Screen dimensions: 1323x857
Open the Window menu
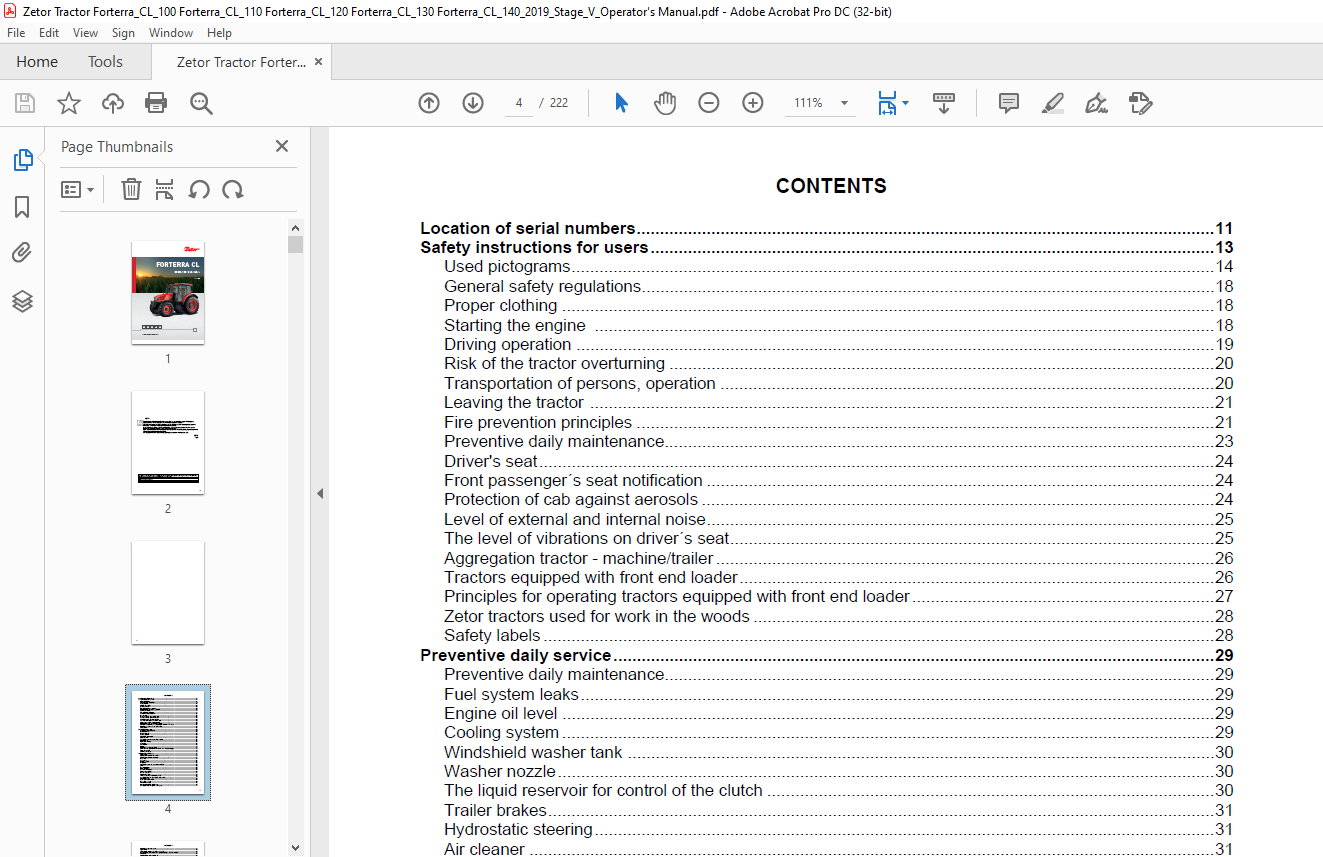(x=171, y=33)
